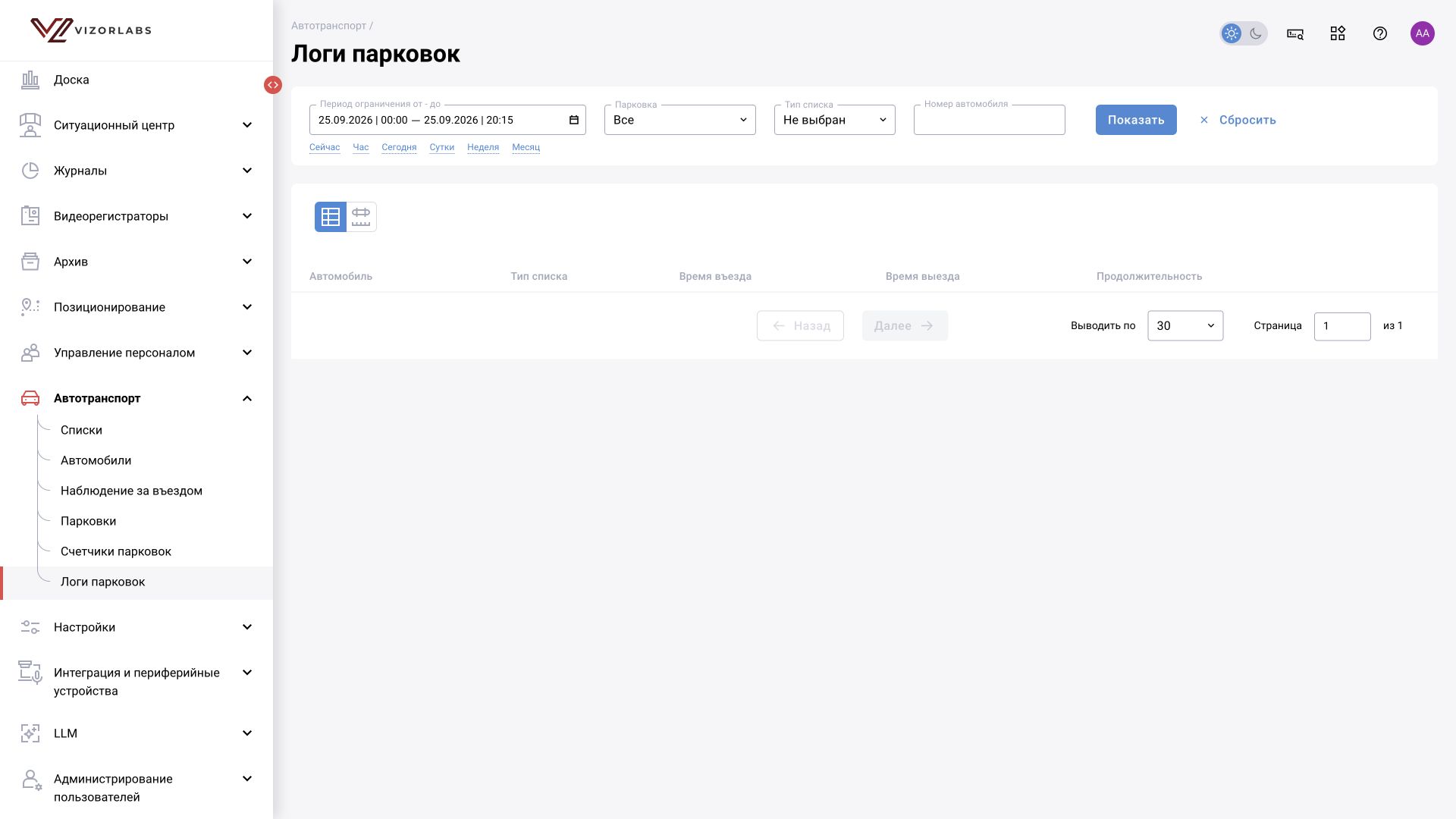The image size is (1456, 819).
Task: Set the period with the Неделя shortcut
Action: pyautogui.click(x=483, y=147)
